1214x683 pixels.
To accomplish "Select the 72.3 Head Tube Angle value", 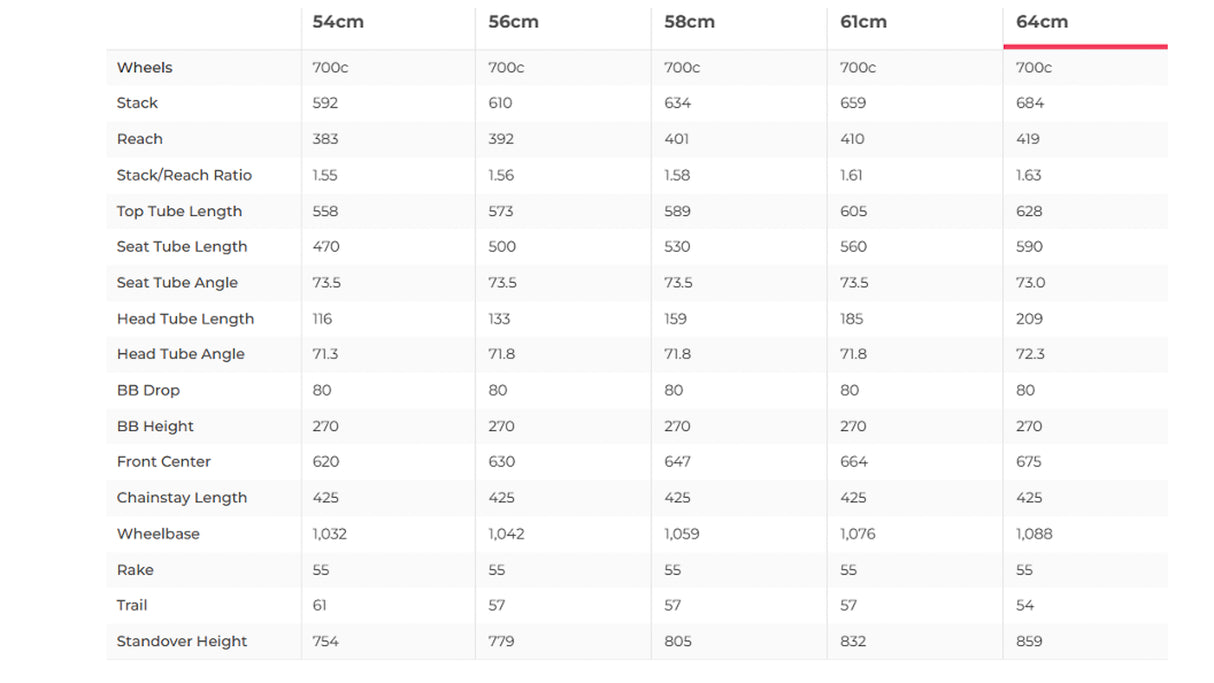I will pyautogui.click(x=1030, y=354).
